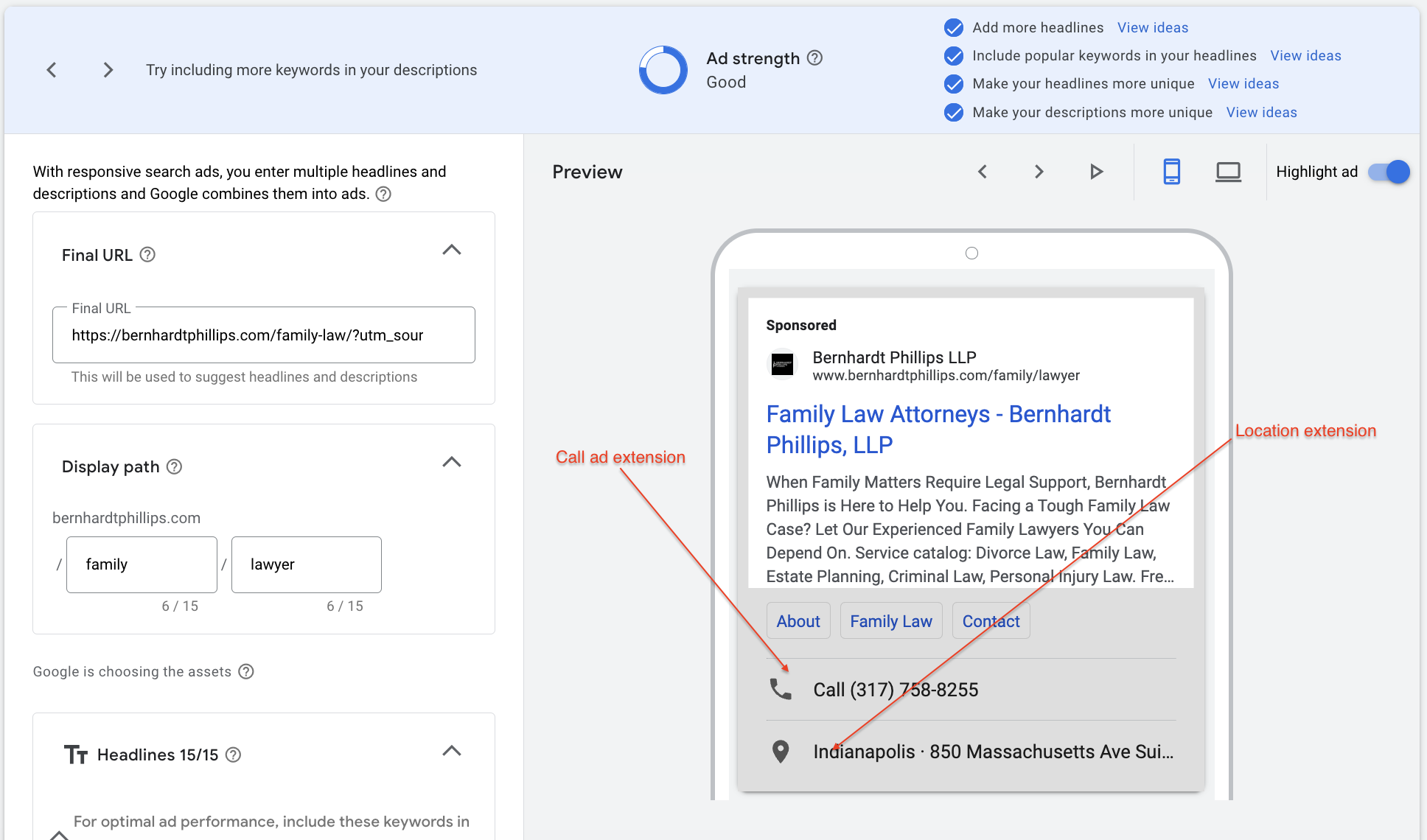Expand the Display path section
Viewport: 1427px width, 840px height.
451,466
